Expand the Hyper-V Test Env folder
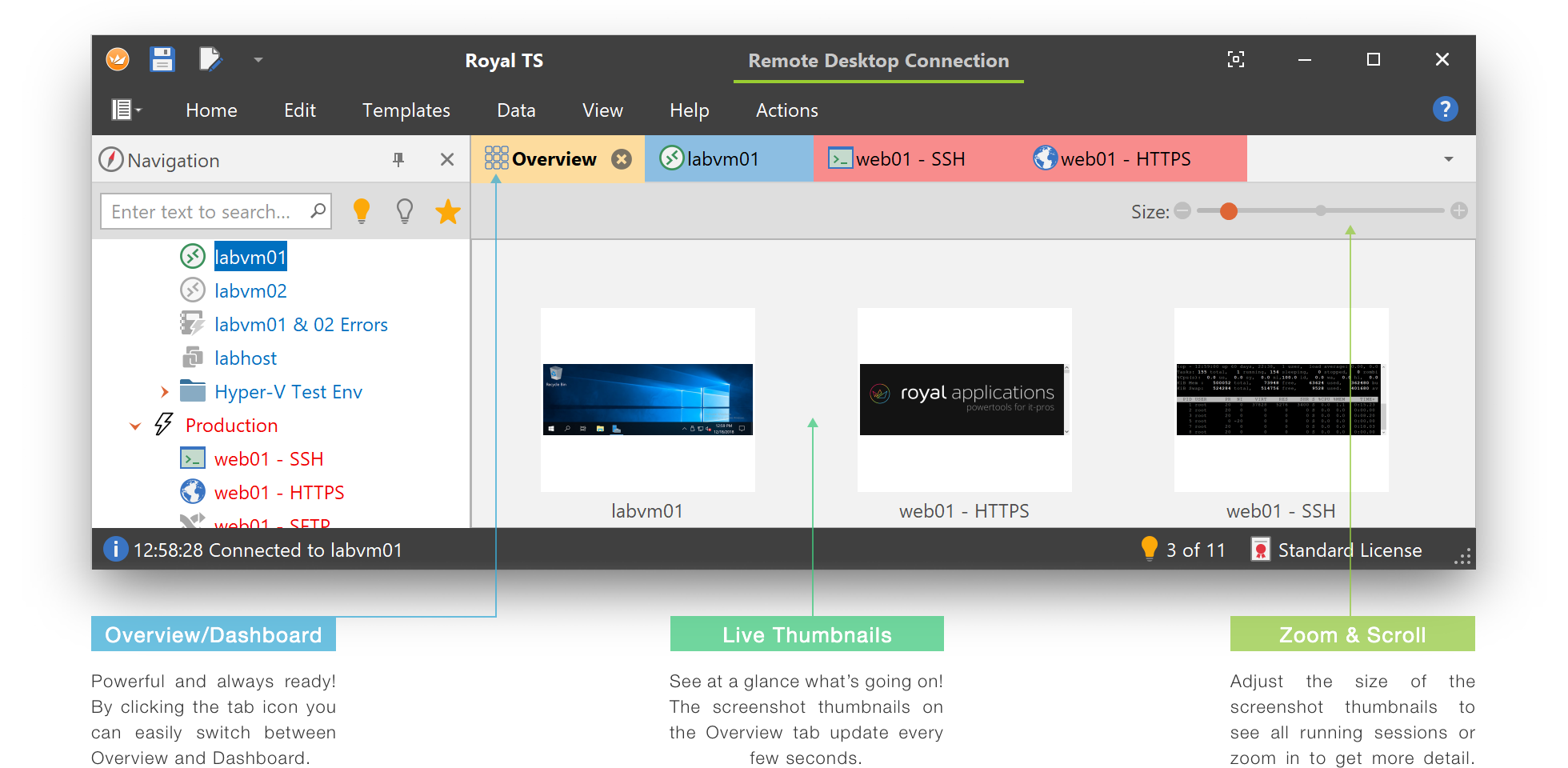 pyautogui.click(x=165, y=392)
